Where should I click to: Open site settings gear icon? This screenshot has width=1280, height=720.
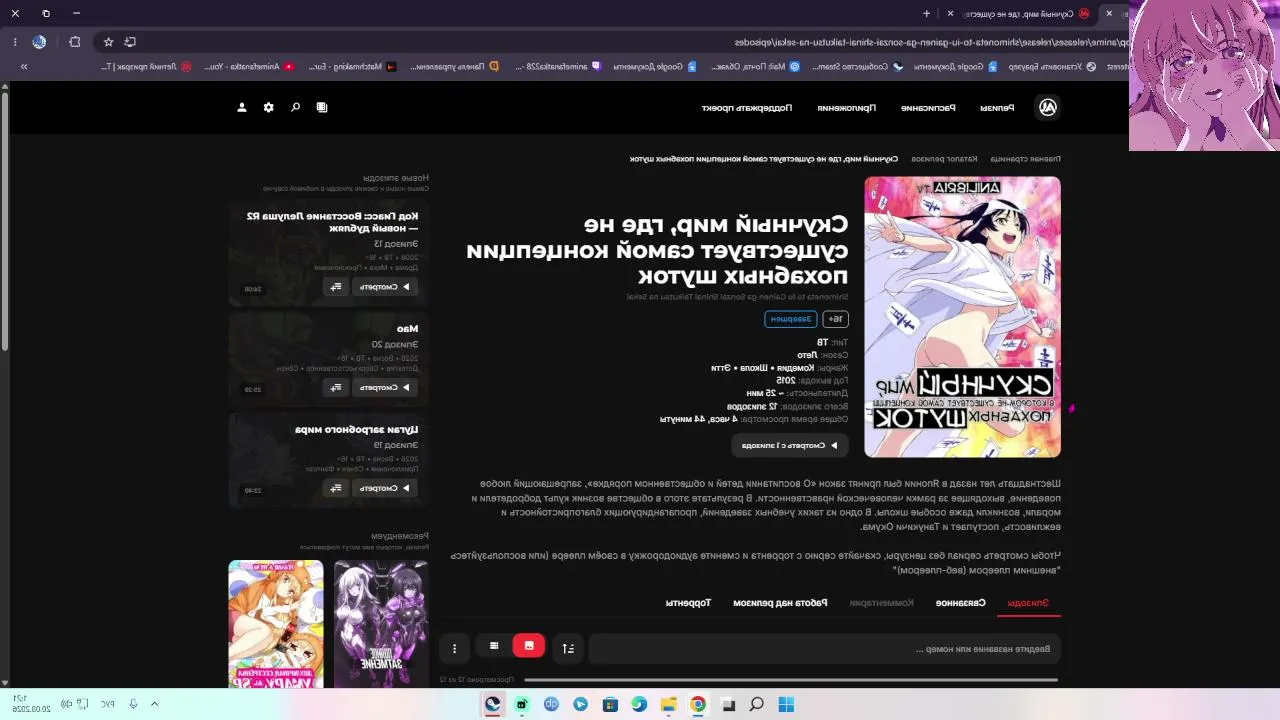pos(269,107)
